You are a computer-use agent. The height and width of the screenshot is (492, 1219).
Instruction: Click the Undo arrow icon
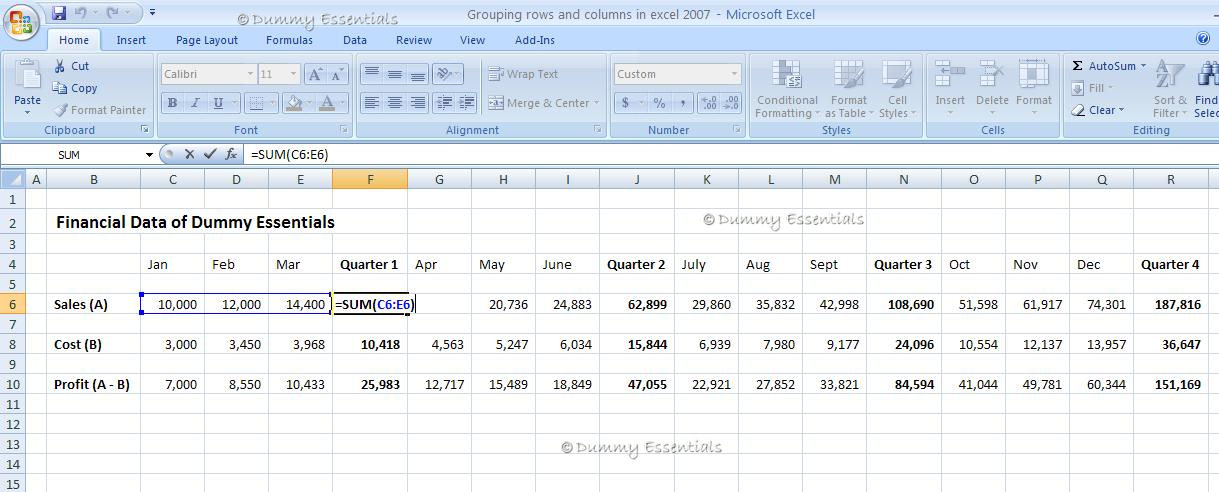[81, 13]
